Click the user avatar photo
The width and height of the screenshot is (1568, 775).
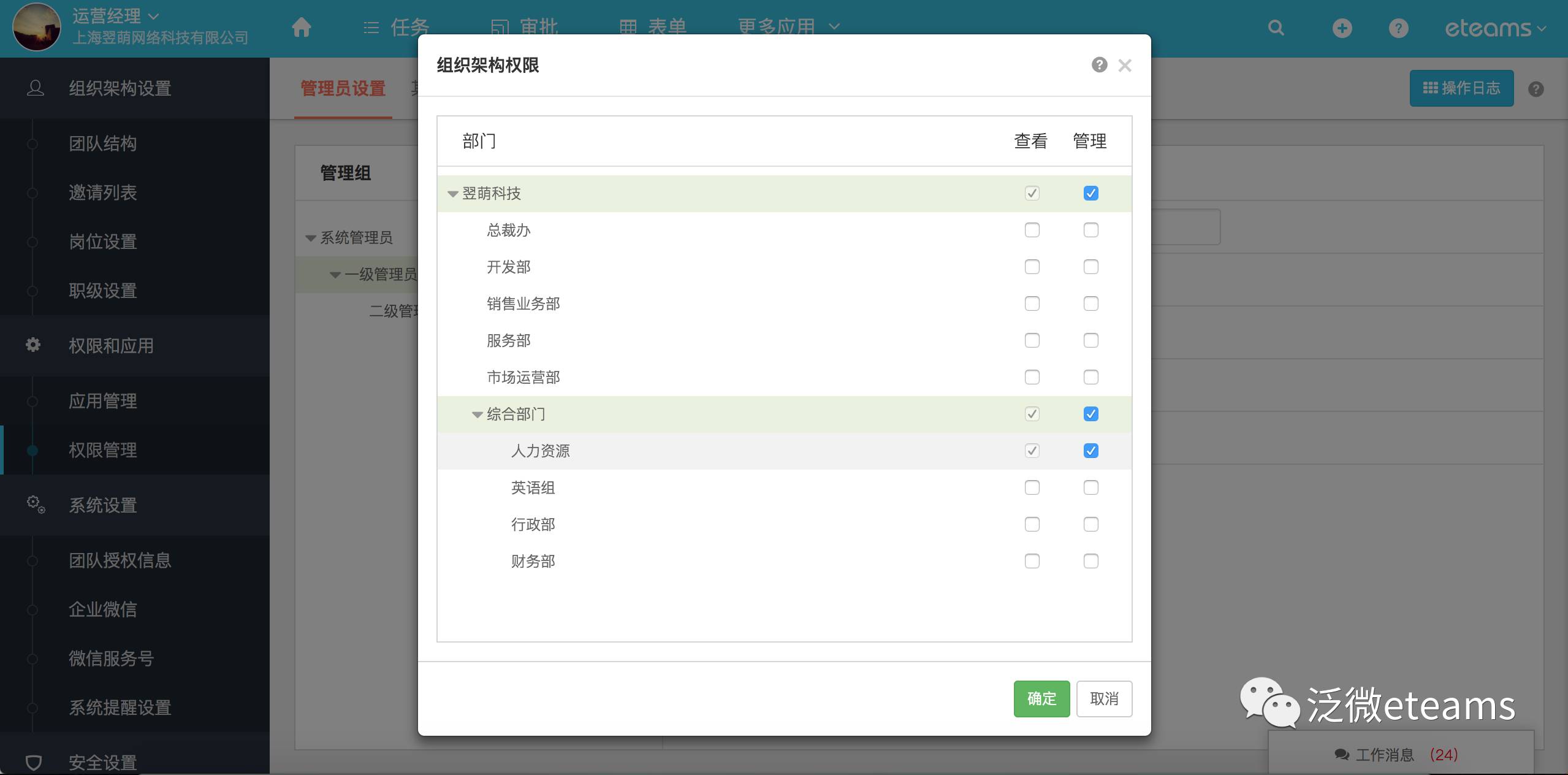coord(37,27)
